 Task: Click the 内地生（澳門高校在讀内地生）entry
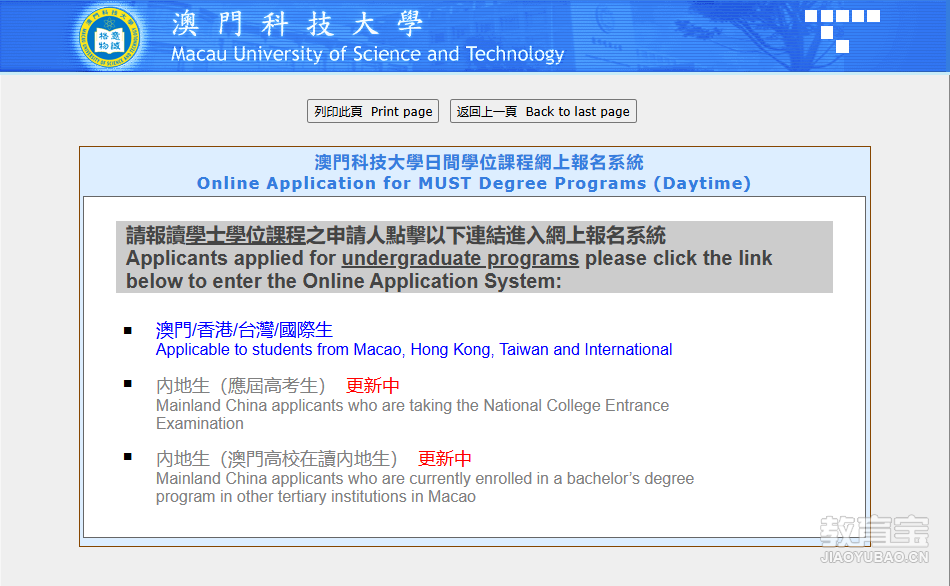(277, 459)
